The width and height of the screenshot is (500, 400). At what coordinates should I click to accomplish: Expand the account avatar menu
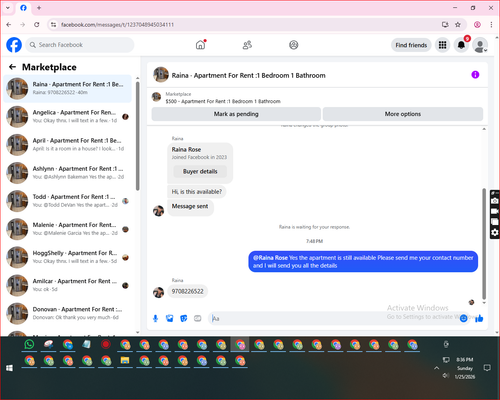480,45
